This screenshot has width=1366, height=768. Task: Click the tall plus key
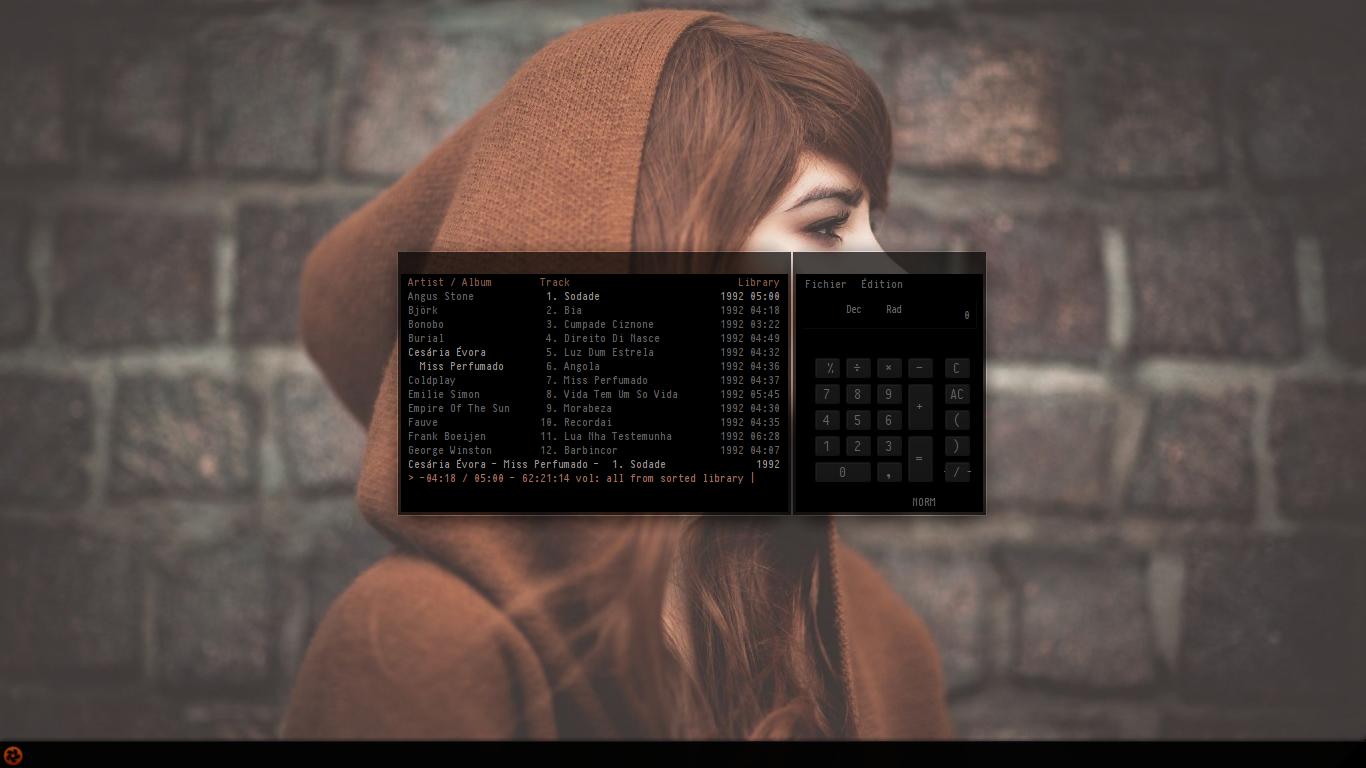(920, 407)
